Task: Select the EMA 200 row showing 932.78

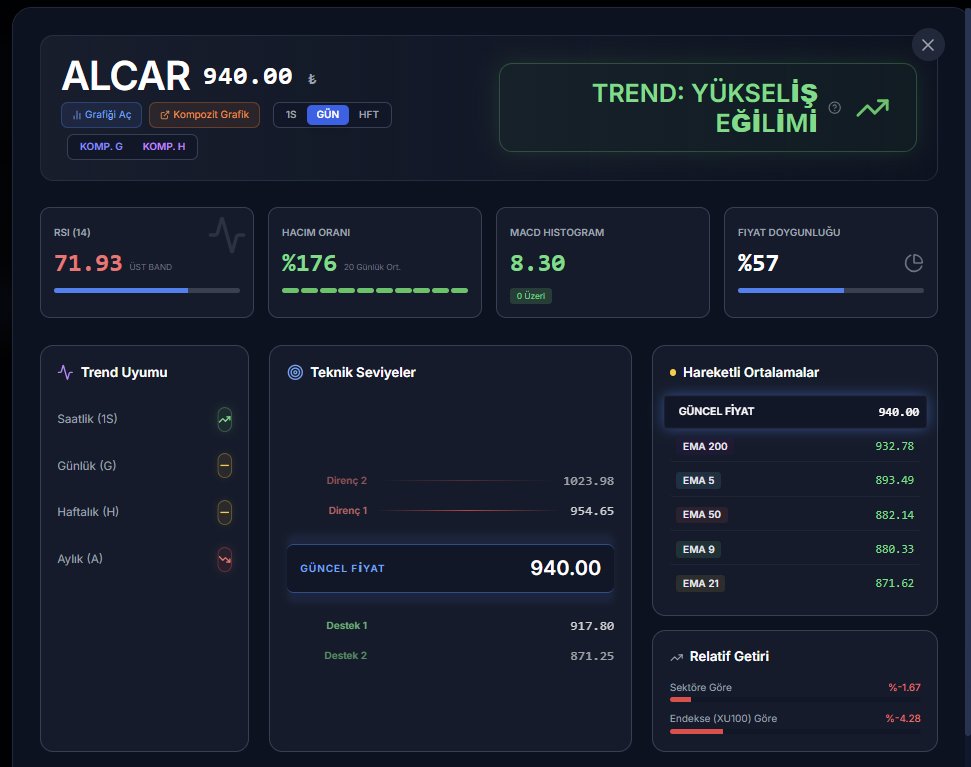Action: 795,446
